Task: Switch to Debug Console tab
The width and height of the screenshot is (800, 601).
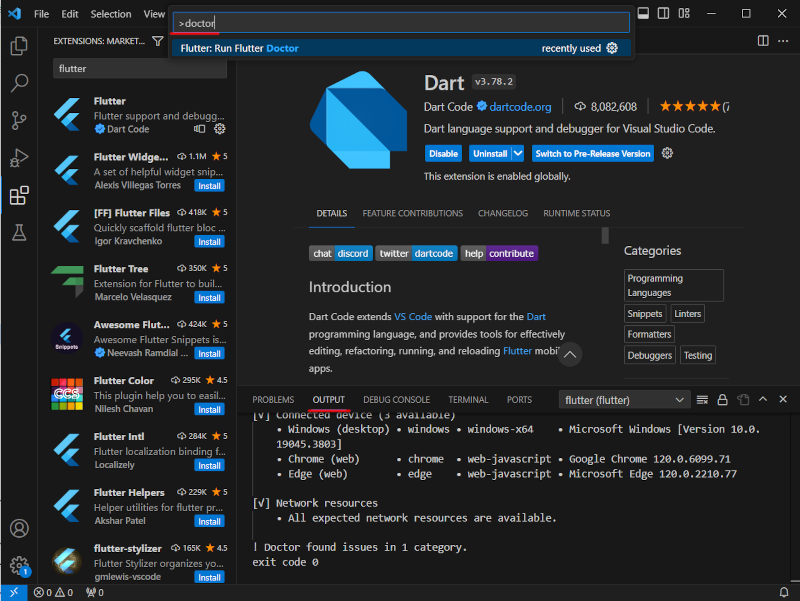Action: (396, 400)
